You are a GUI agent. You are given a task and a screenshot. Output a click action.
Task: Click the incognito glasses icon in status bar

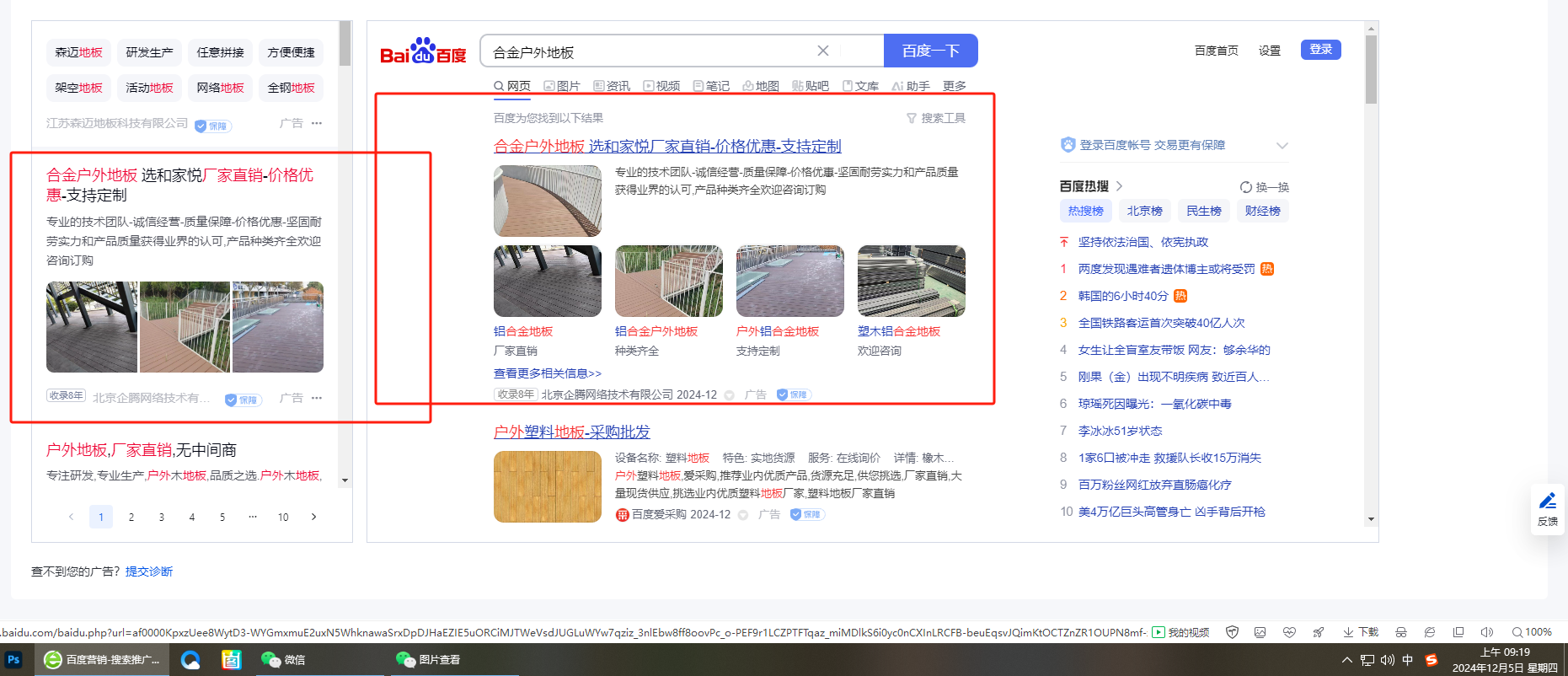click(x=1401, y=632)
